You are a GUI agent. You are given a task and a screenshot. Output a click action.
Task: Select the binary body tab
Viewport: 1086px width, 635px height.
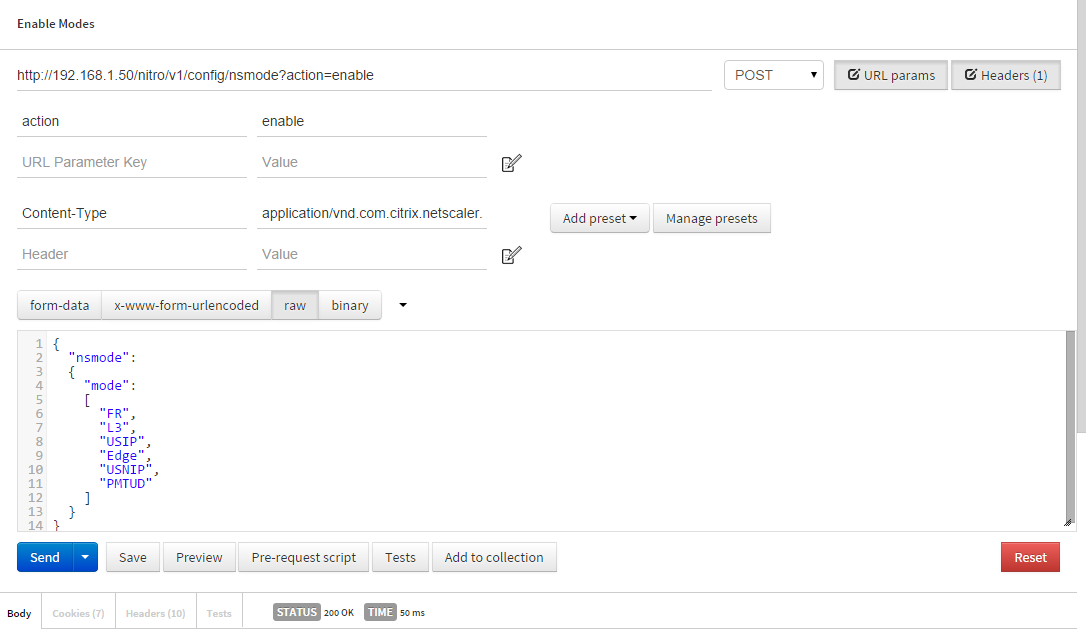(350, 305)
